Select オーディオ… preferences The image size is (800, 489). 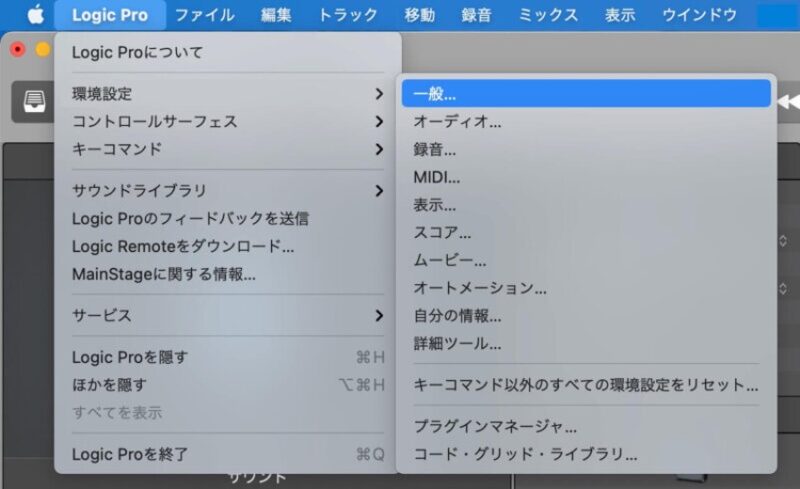586,121
